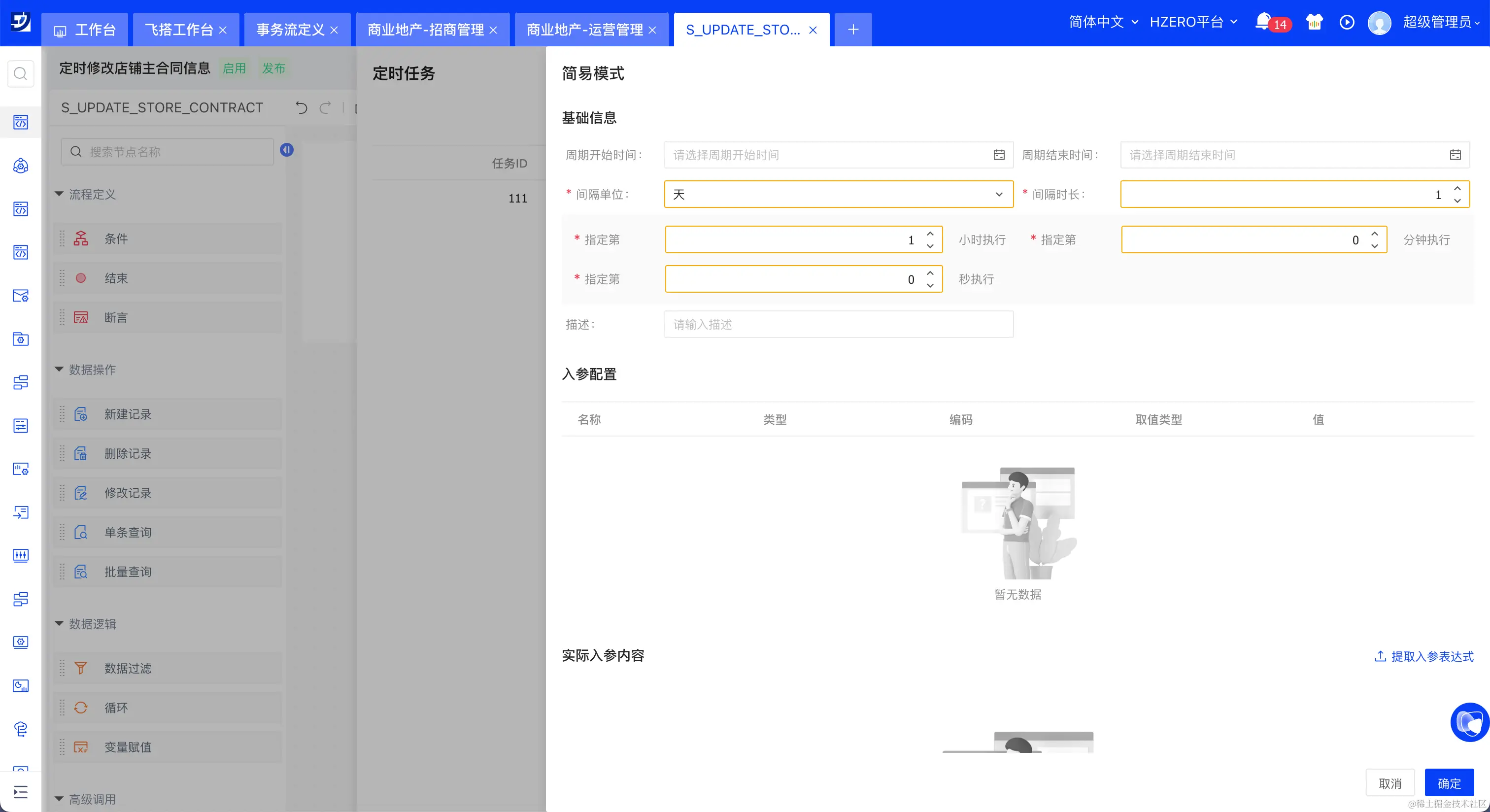Open the calendar icon for cycle end time
The width and height of the screenshot is (1490, 812).
click(x=1456, y=155)
